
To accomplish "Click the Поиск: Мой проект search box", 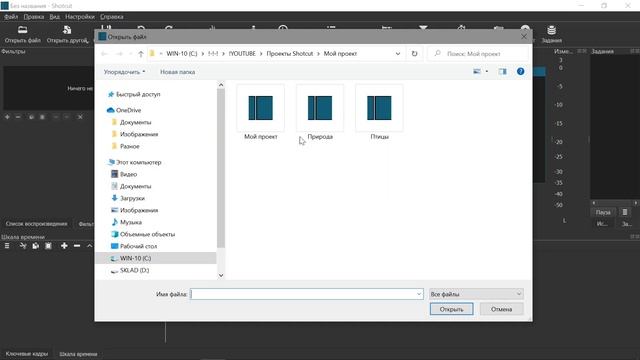I will pos(478,54).
